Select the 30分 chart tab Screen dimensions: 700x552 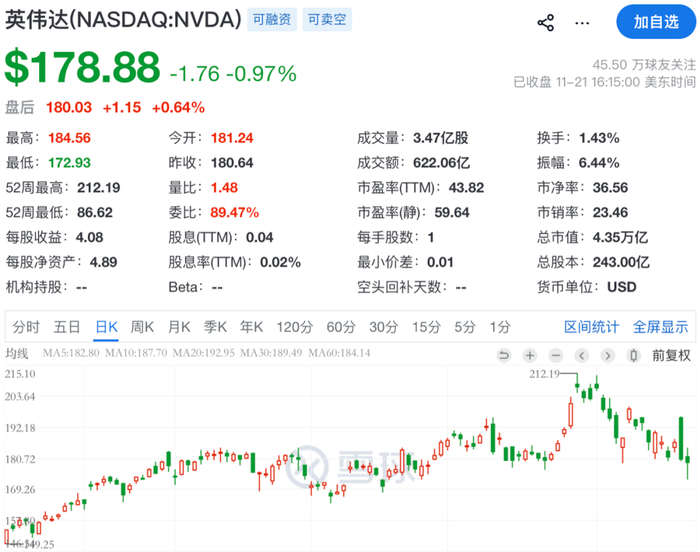[383, 327]
